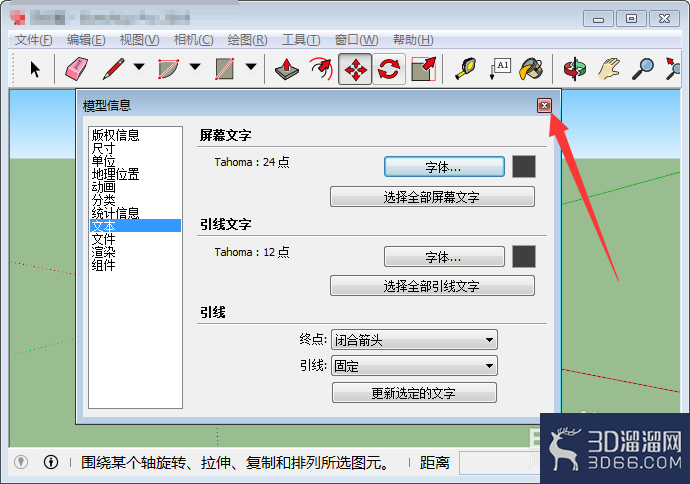Select the arrow Select tool
The height and width of the screenshot is (484, 690).
tap(35, 69)
